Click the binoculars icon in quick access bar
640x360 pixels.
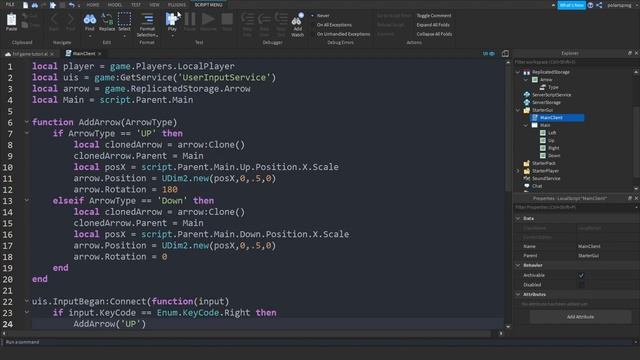[35, 5]
